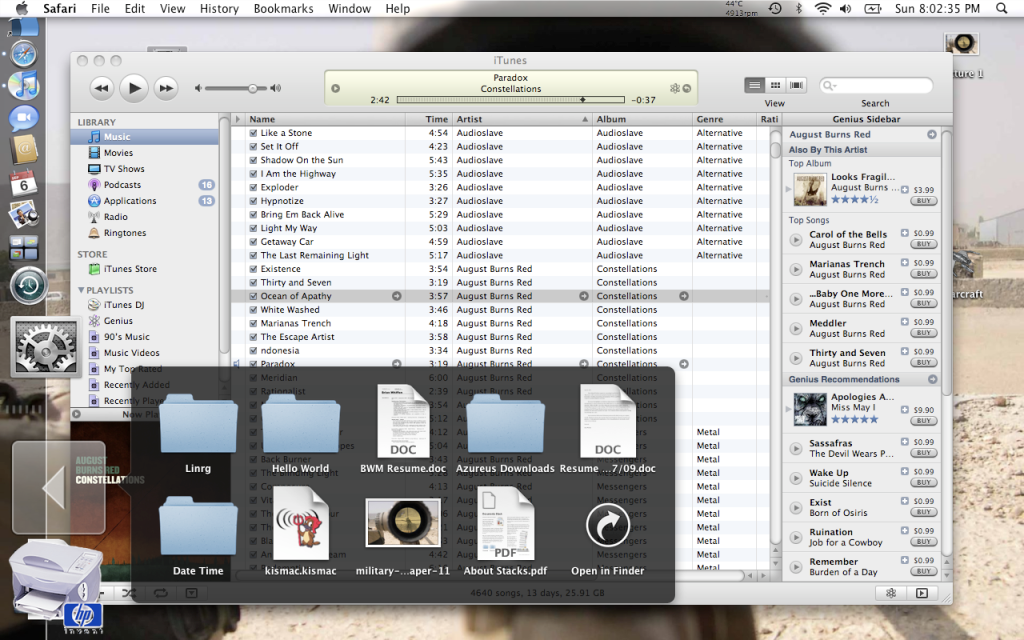
Task: Open the Genius Recommendations arrow link
Action: pos(933,379)
